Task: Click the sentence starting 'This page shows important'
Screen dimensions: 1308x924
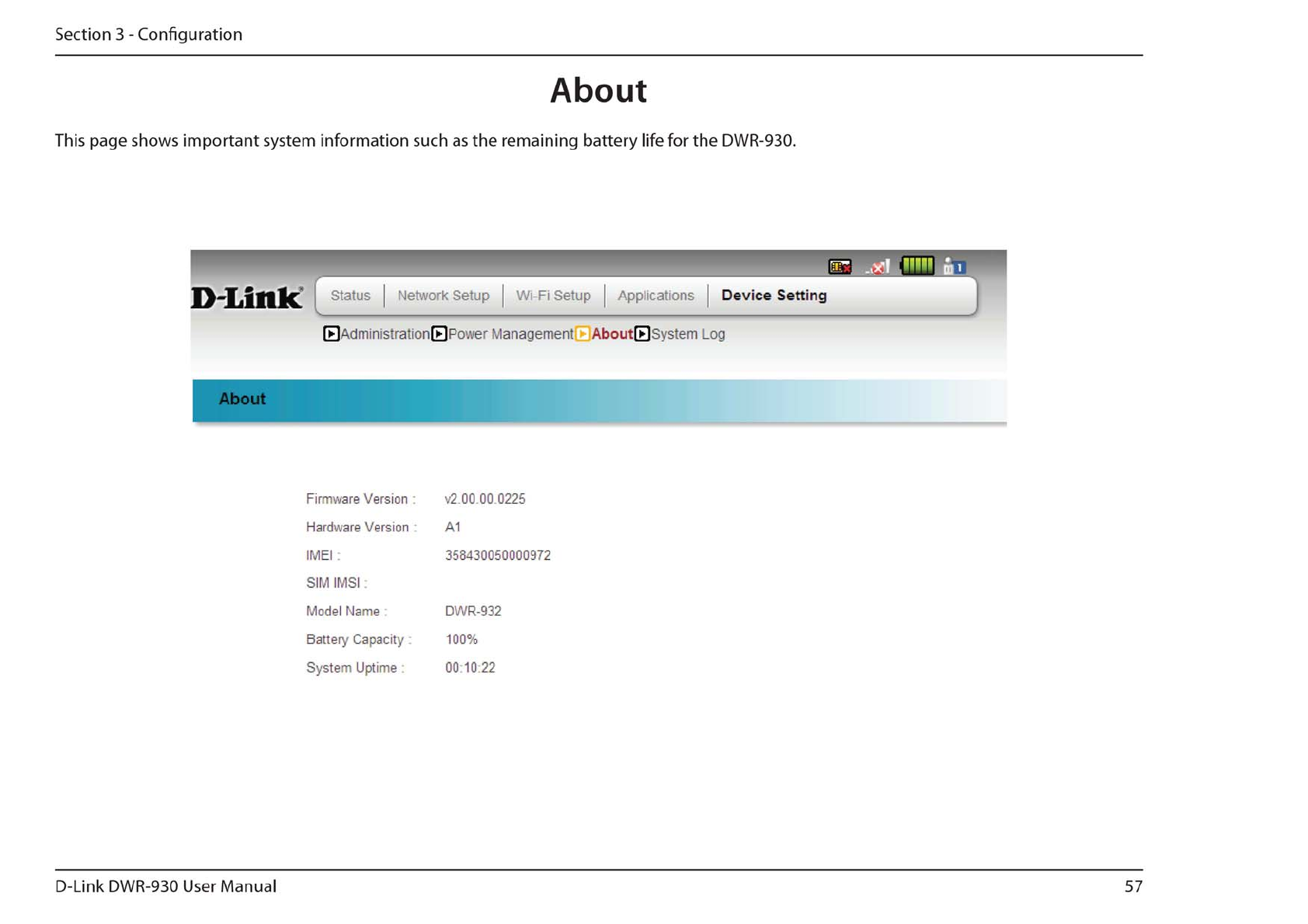Action: (x=426, y=141)
